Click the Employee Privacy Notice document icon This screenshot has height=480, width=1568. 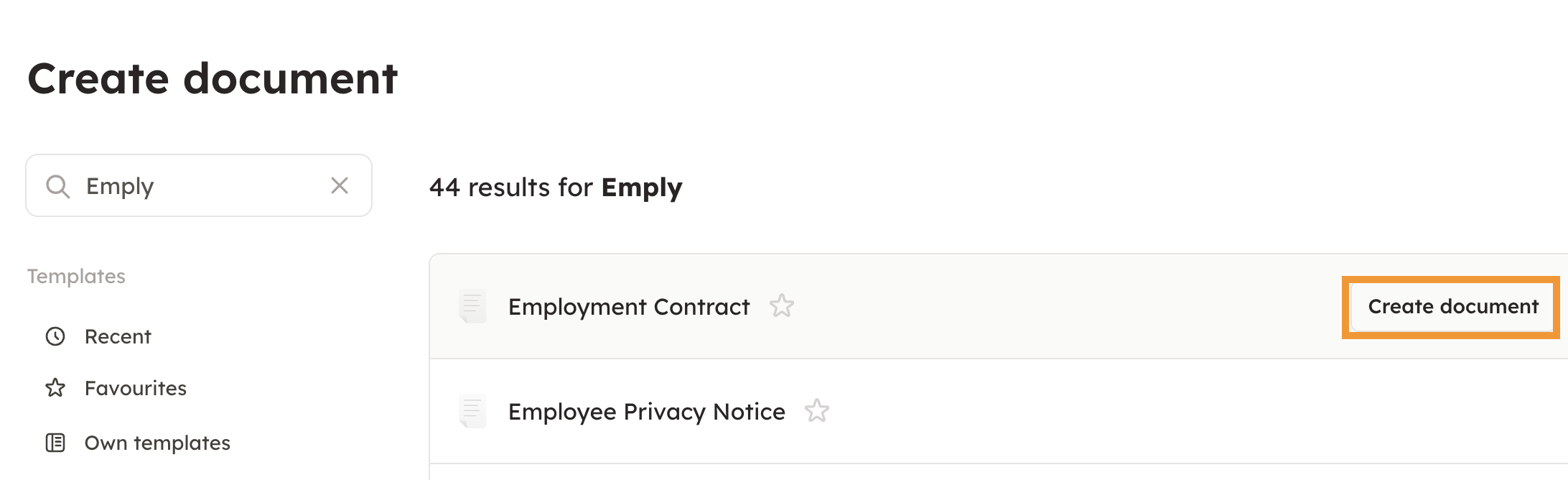[472, 411]
